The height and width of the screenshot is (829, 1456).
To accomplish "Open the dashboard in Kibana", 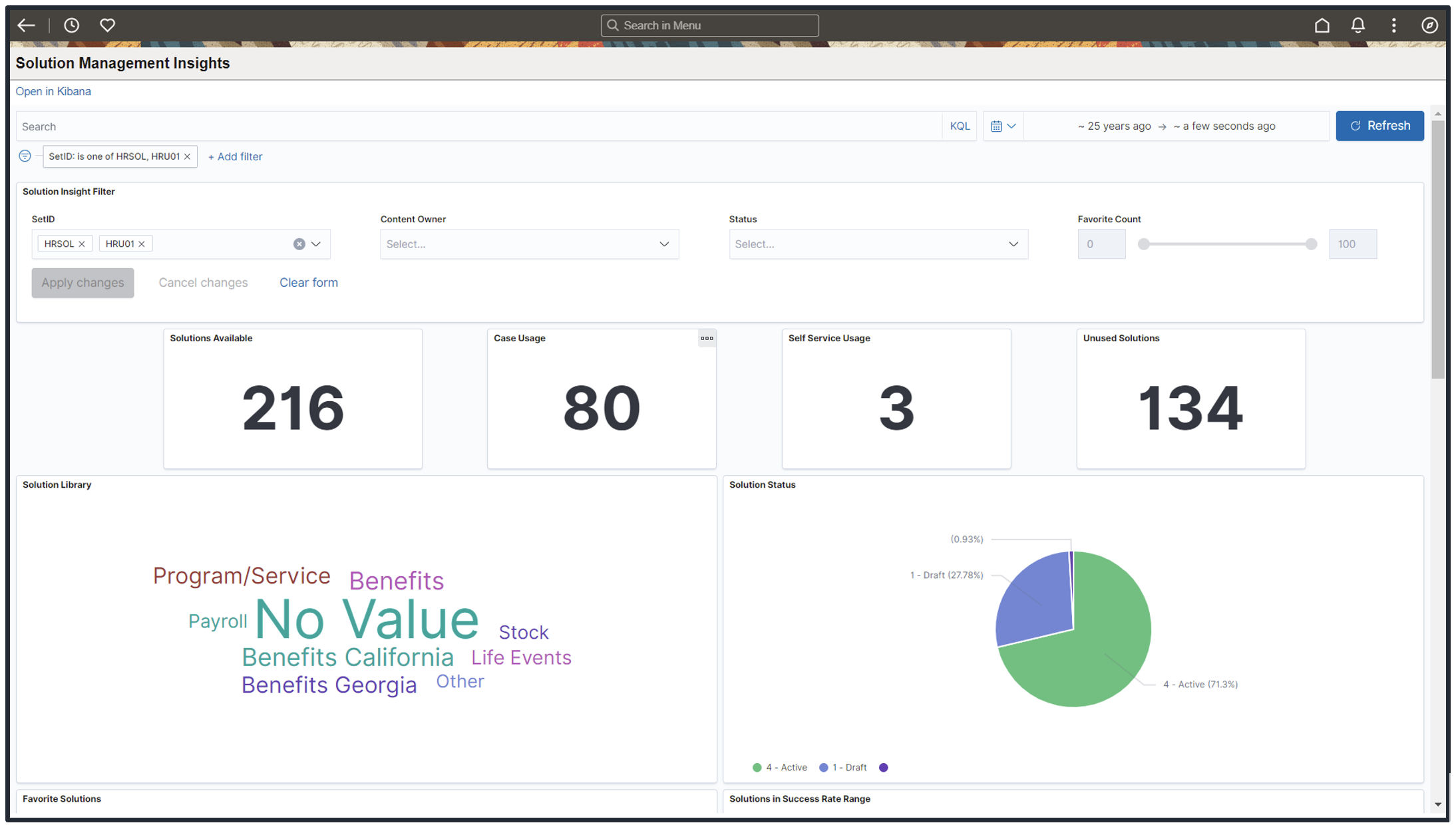I will tap(53, 91).
